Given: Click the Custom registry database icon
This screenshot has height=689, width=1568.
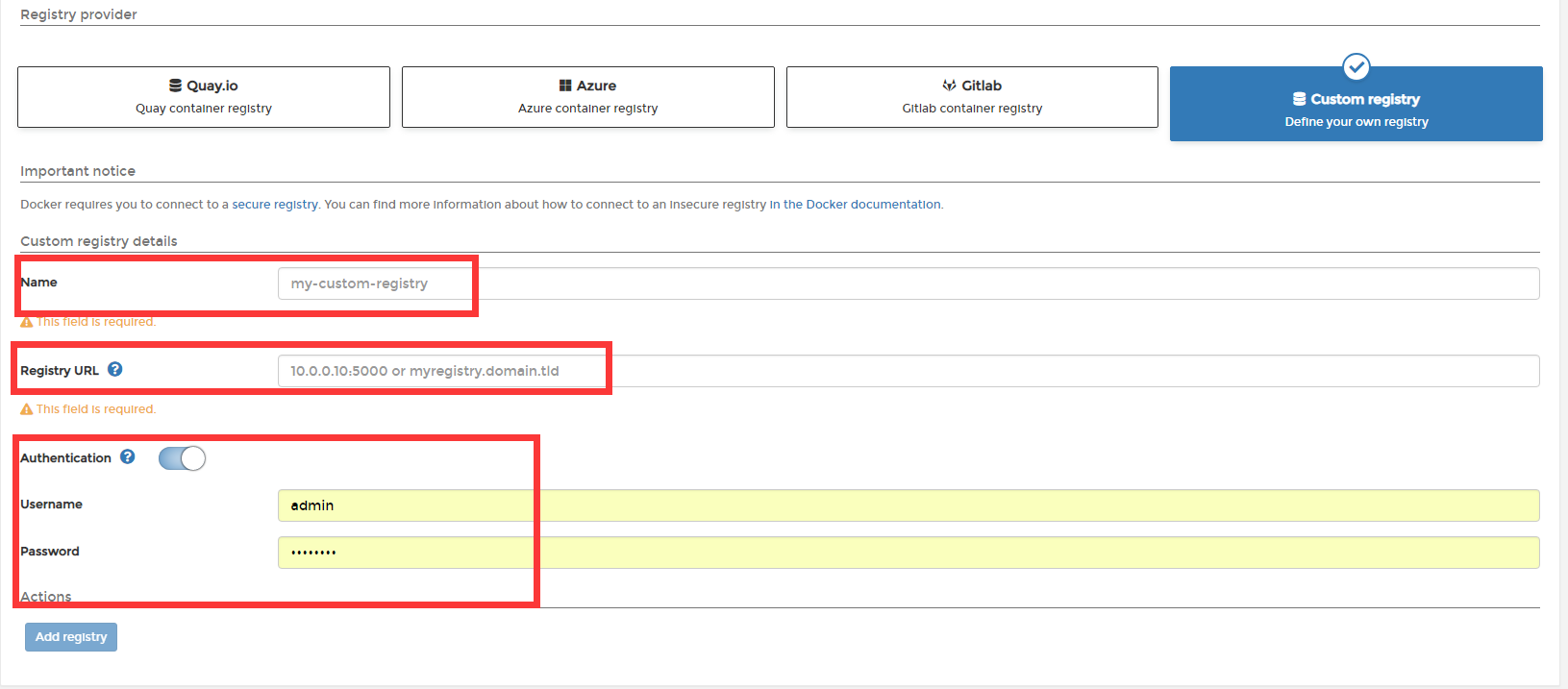Looking at the screenshot, I should [x=1300, y=99].
